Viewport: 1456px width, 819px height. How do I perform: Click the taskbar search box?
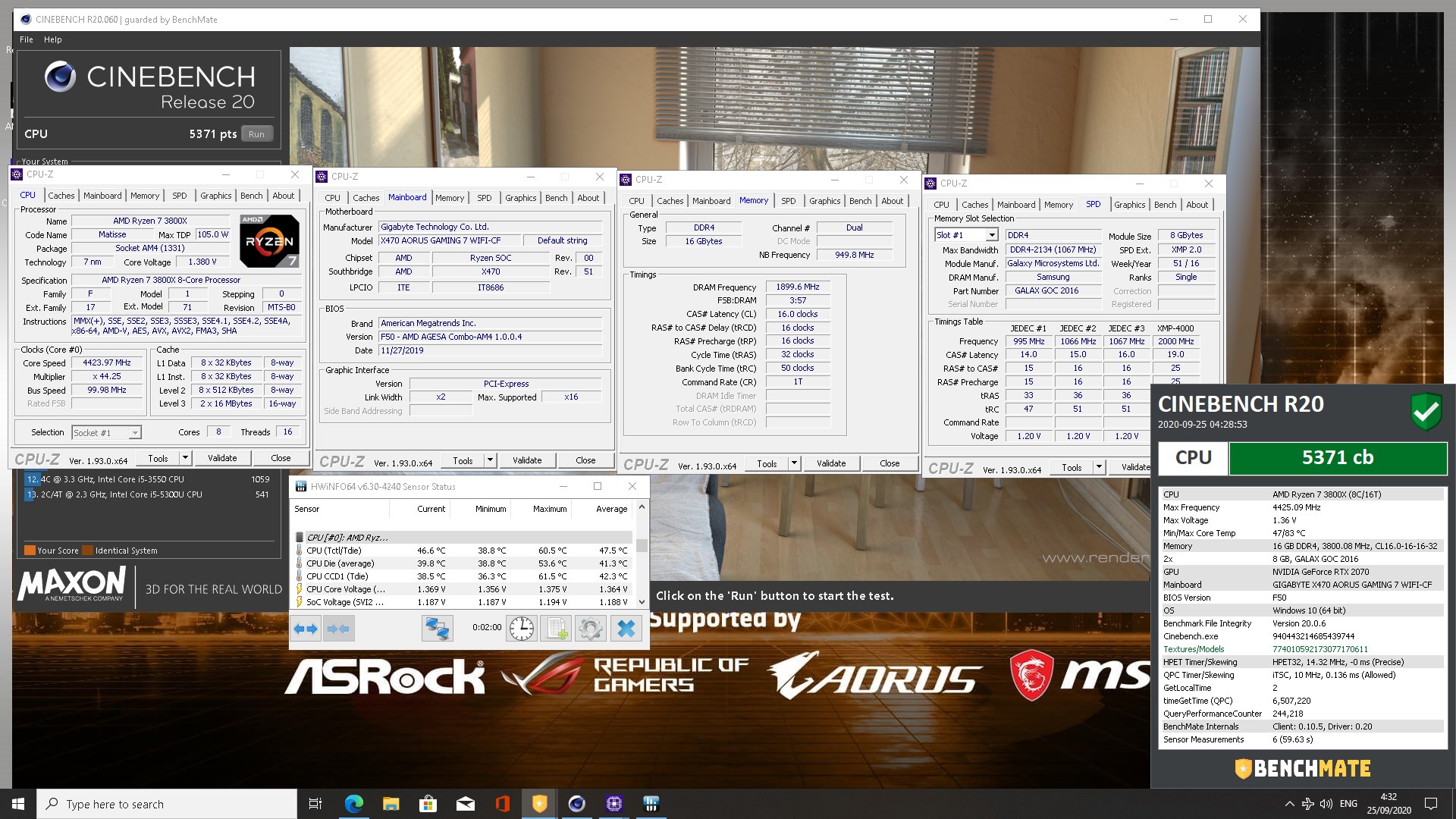(x=167, y=804)
